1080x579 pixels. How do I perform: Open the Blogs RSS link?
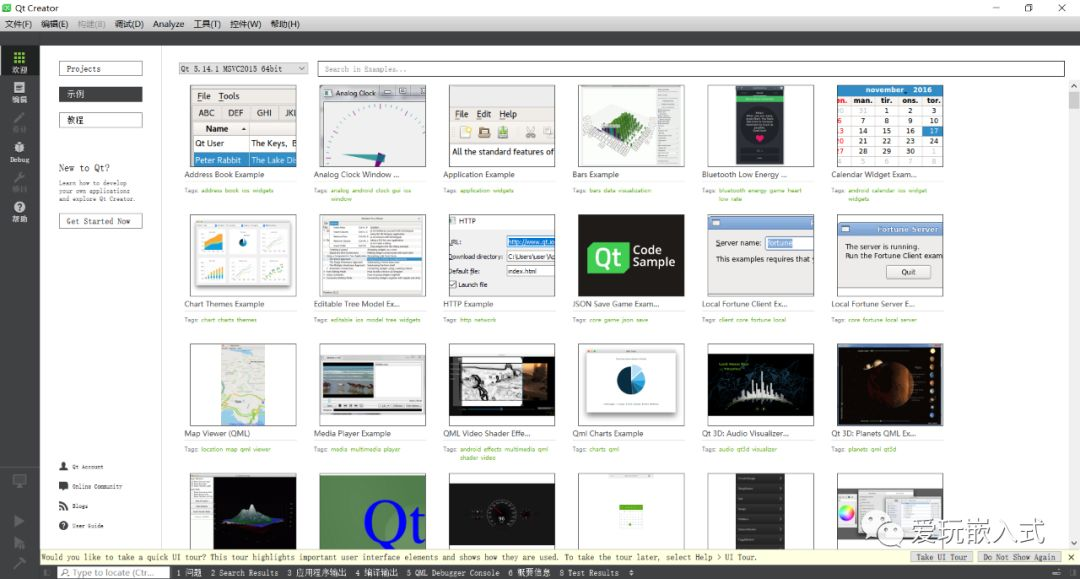point(74,506)
